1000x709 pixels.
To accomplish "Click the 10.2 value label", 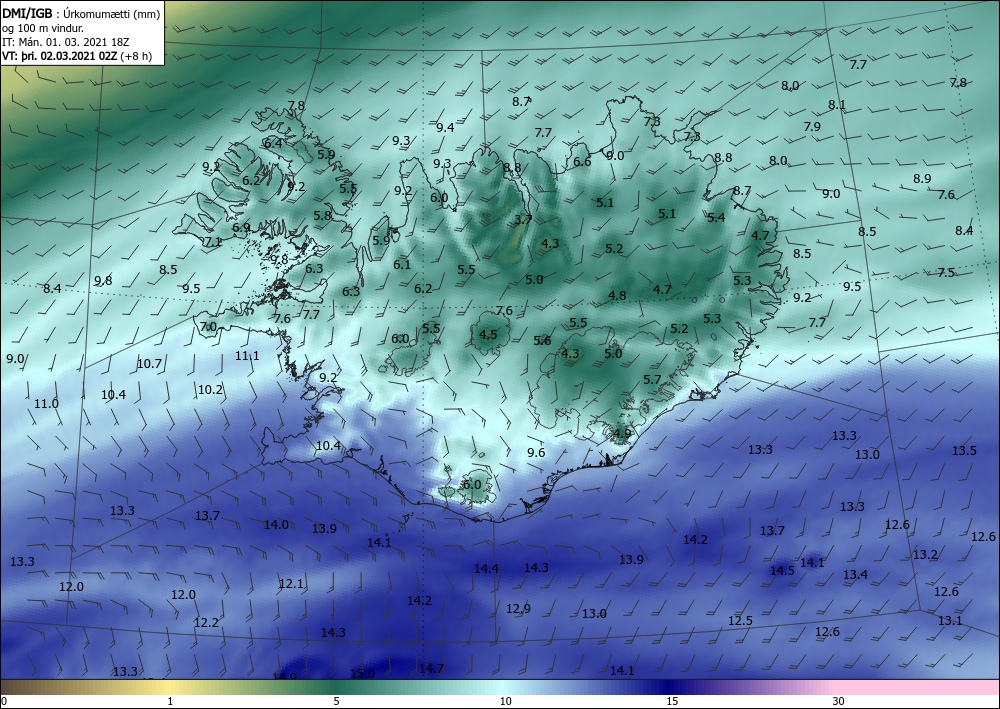I will coord(210,390).
